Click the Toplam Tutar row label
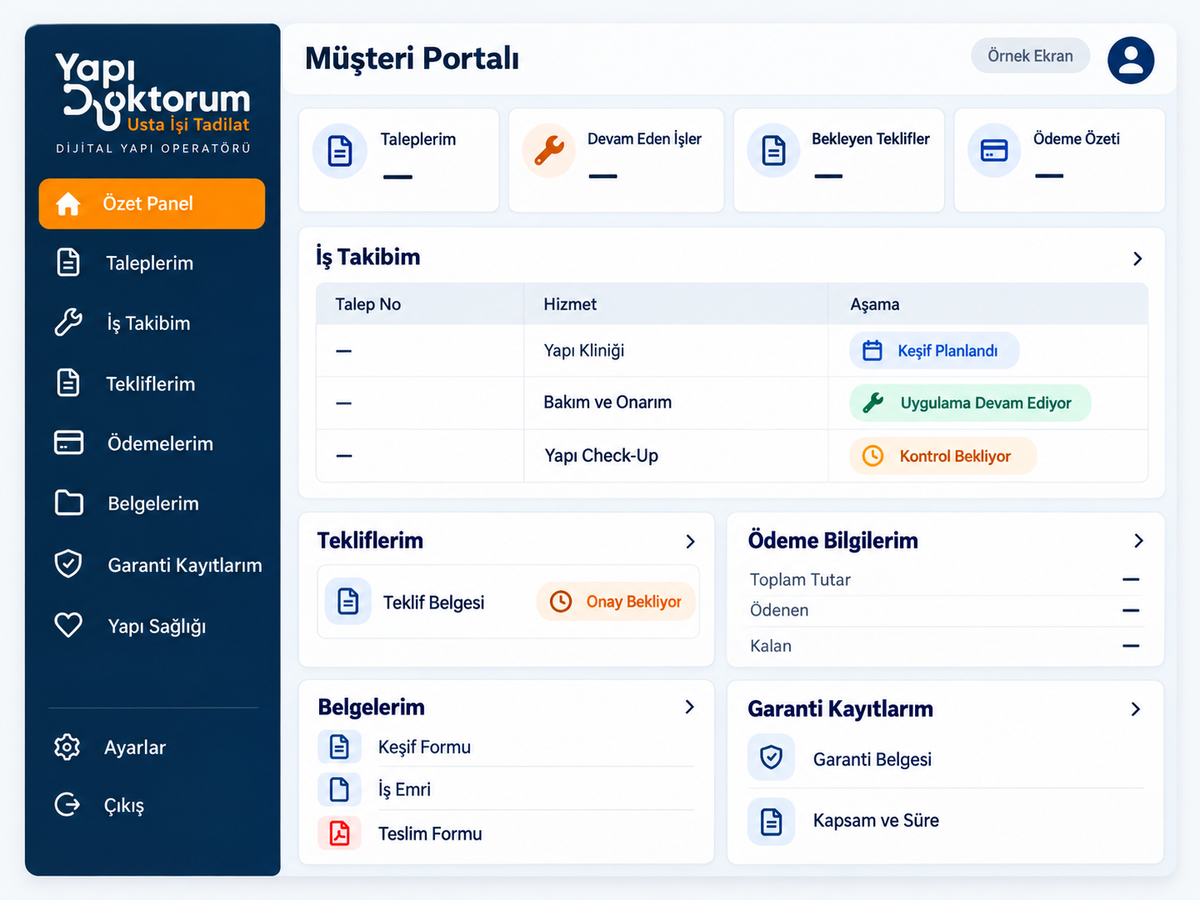This screenshot has height=900, width=1200. tap(800, 580)
